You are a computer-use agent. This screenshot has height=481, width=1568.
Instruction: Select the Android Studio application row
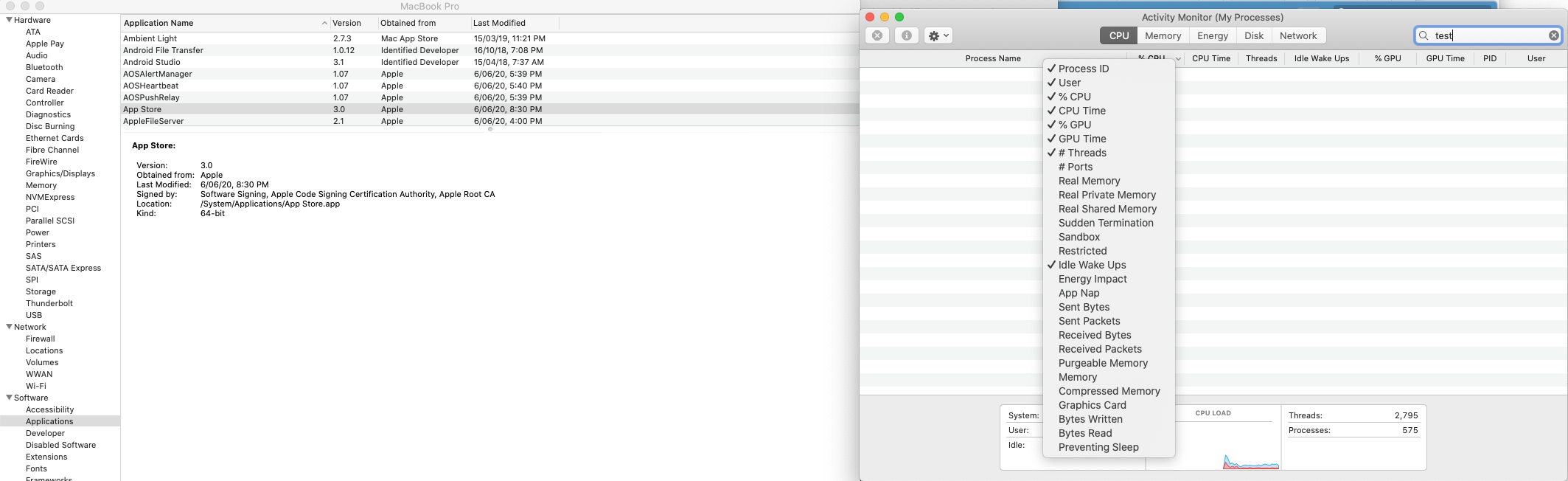pos(490,62)
